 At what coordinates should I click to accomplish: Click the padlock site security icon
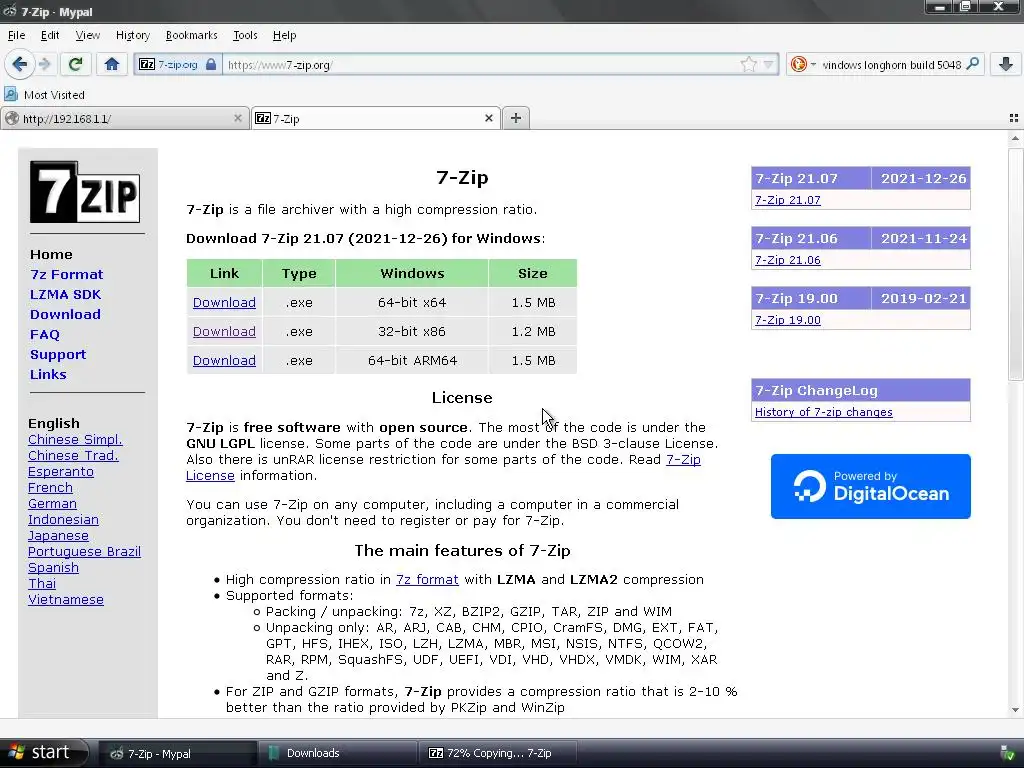211,64
